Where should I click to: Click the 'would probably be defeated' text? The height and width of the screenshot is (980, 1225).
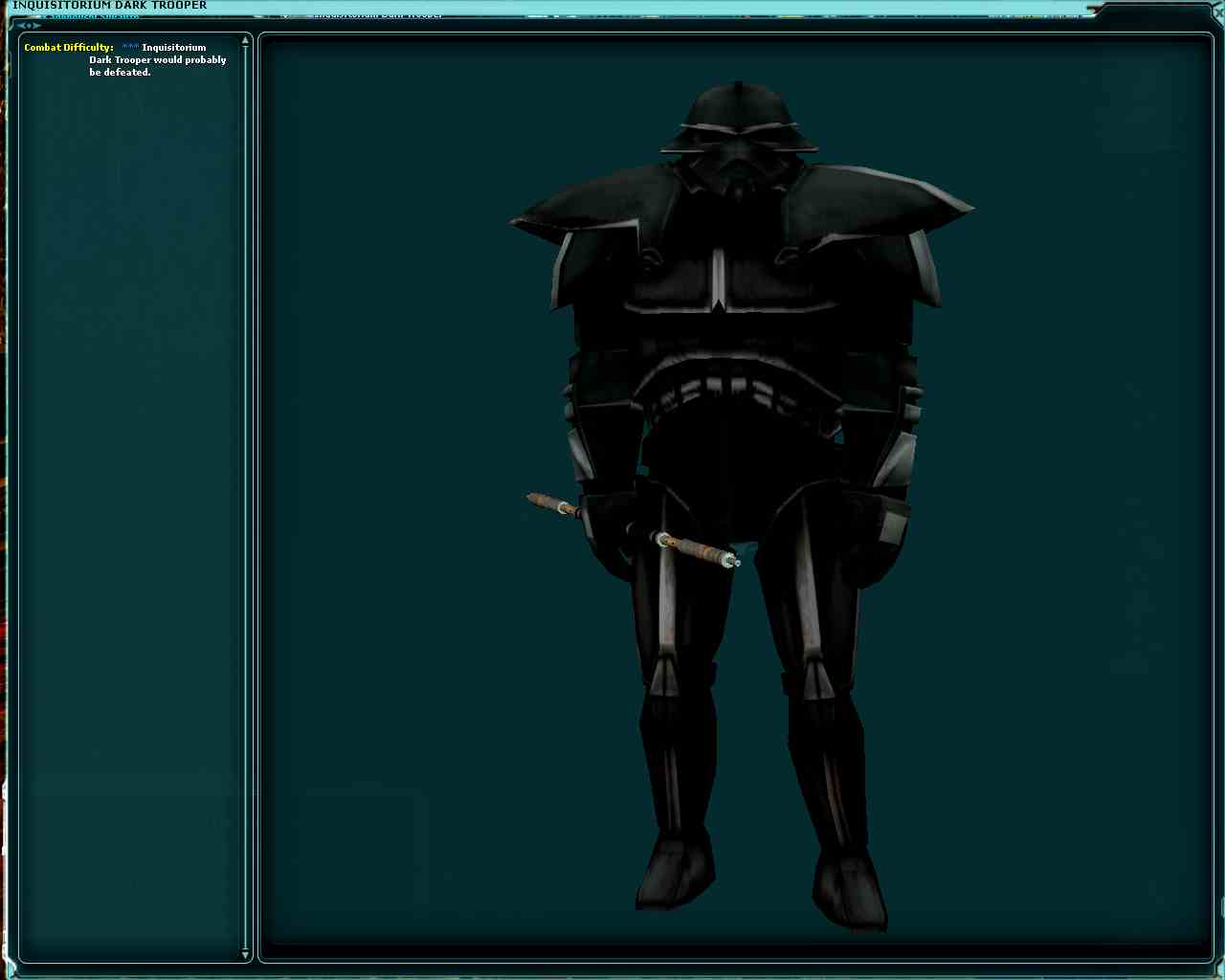tap(158, 66)
